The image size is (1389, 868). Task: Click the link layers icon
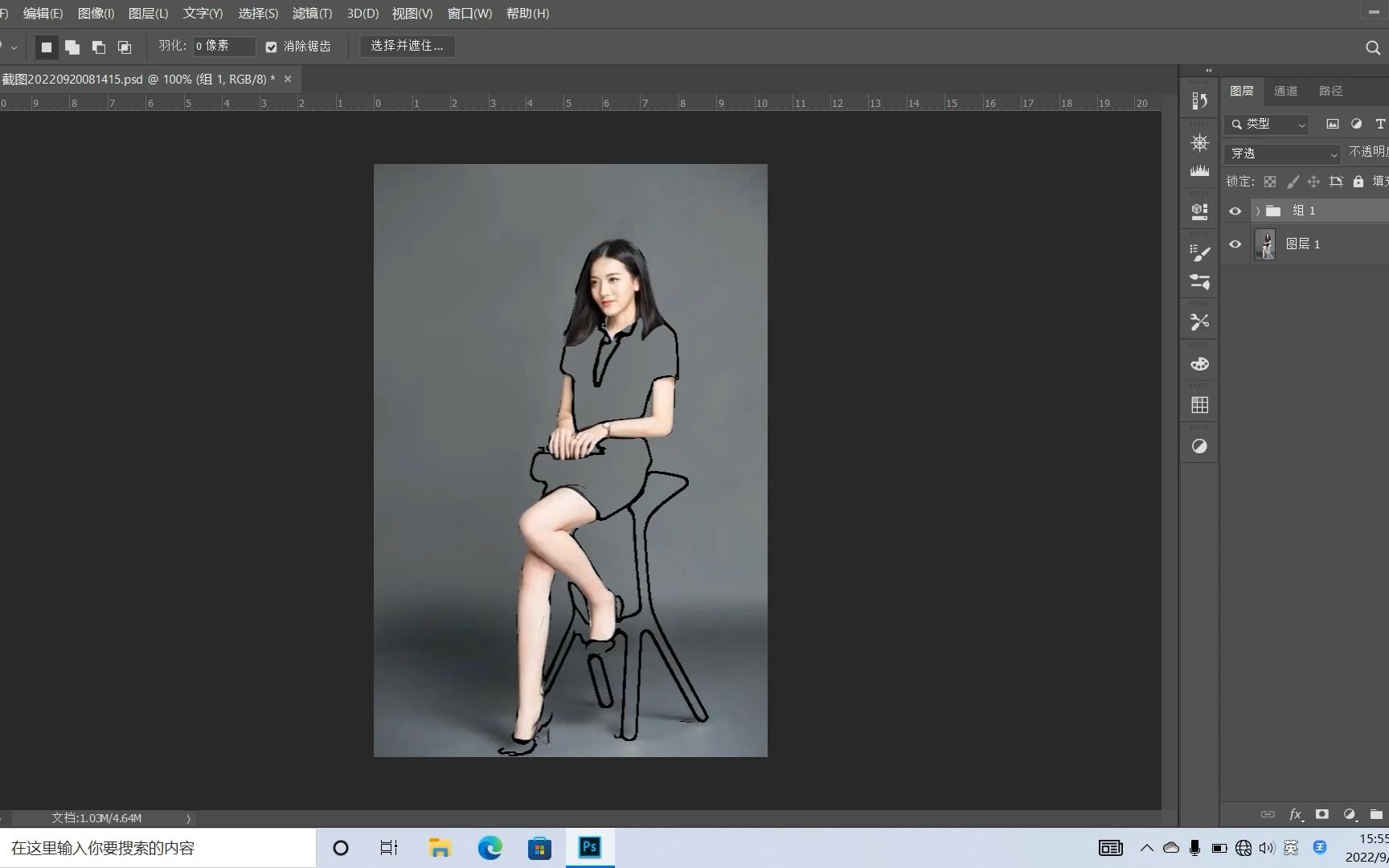pyautogui.click(x=1268, y=814)
